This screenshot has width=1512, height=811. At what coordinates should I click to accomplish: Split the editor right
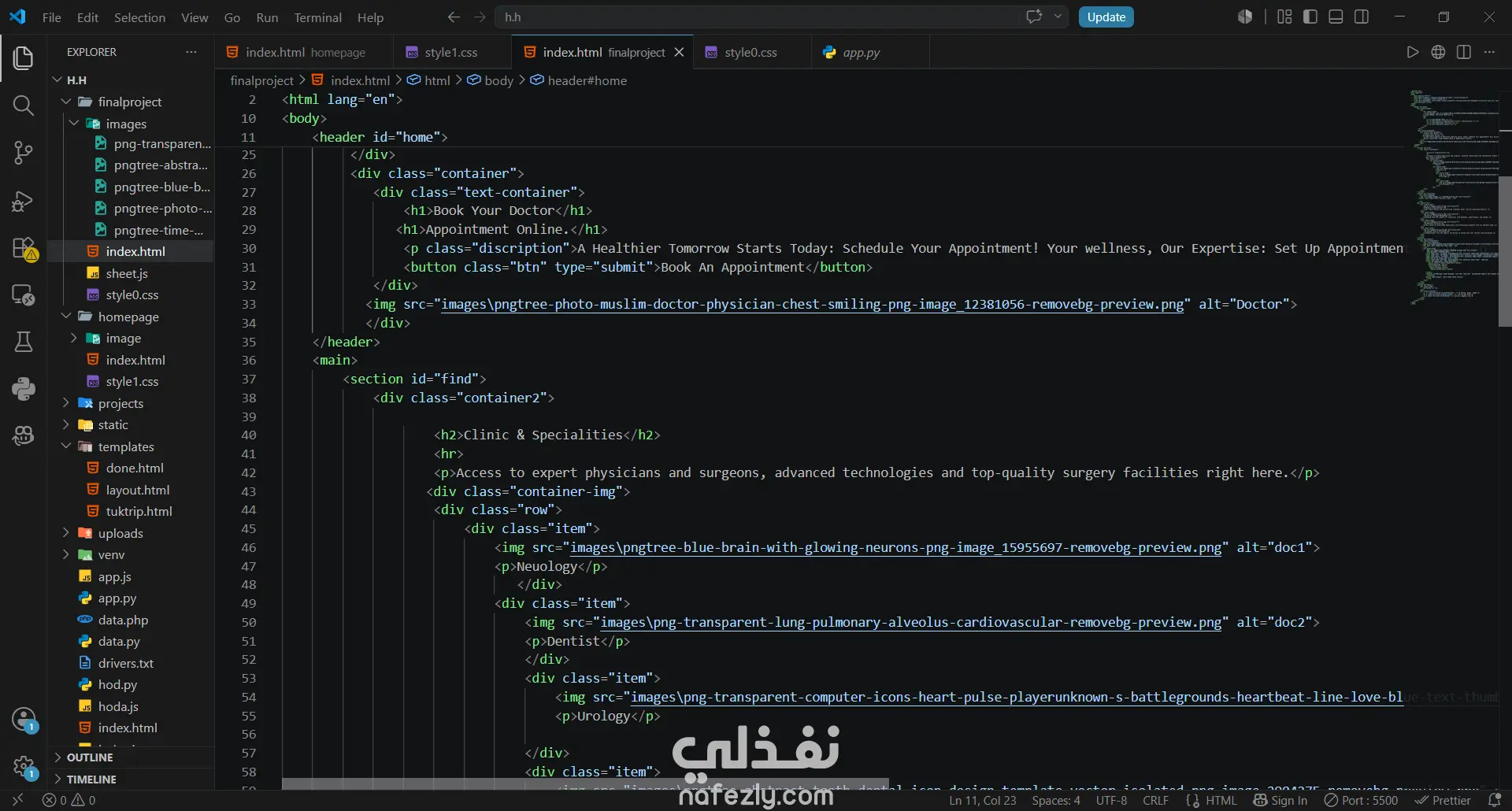(1464, 52)
